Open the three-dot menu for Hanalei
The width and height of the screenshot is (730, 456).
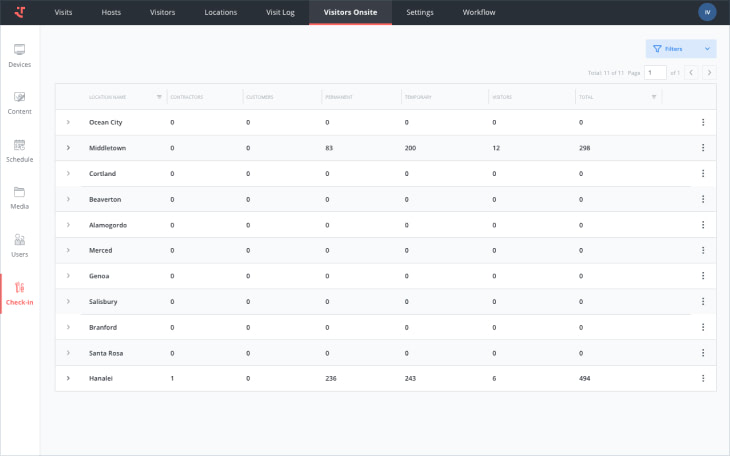[703, 378]
